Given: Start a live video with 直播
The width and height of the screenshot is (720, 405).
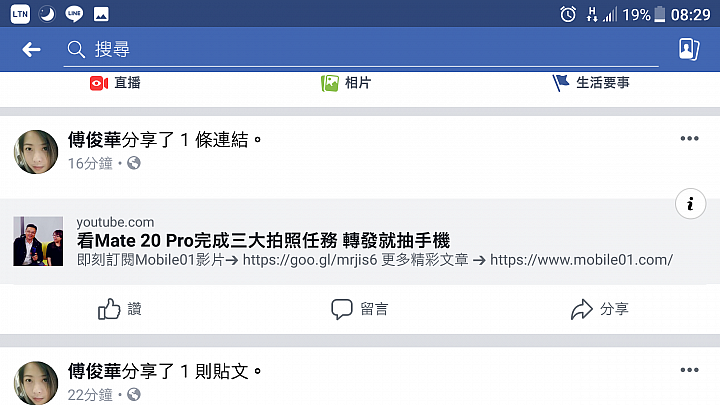Looking at the screenshot, I should coord(115,83).
